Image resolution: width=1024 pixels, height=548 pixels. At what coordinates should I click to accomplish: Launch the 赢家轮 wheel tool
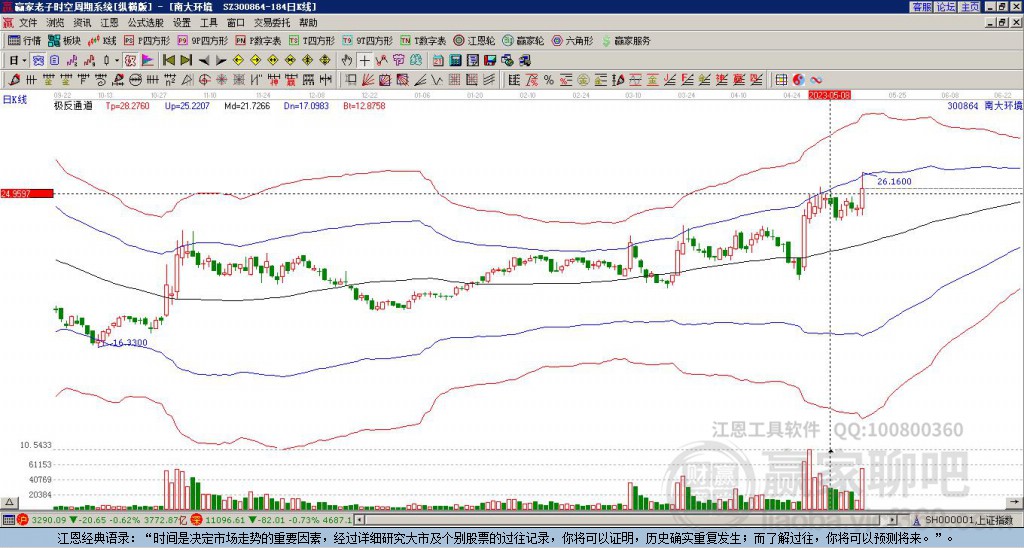(523, 40)
